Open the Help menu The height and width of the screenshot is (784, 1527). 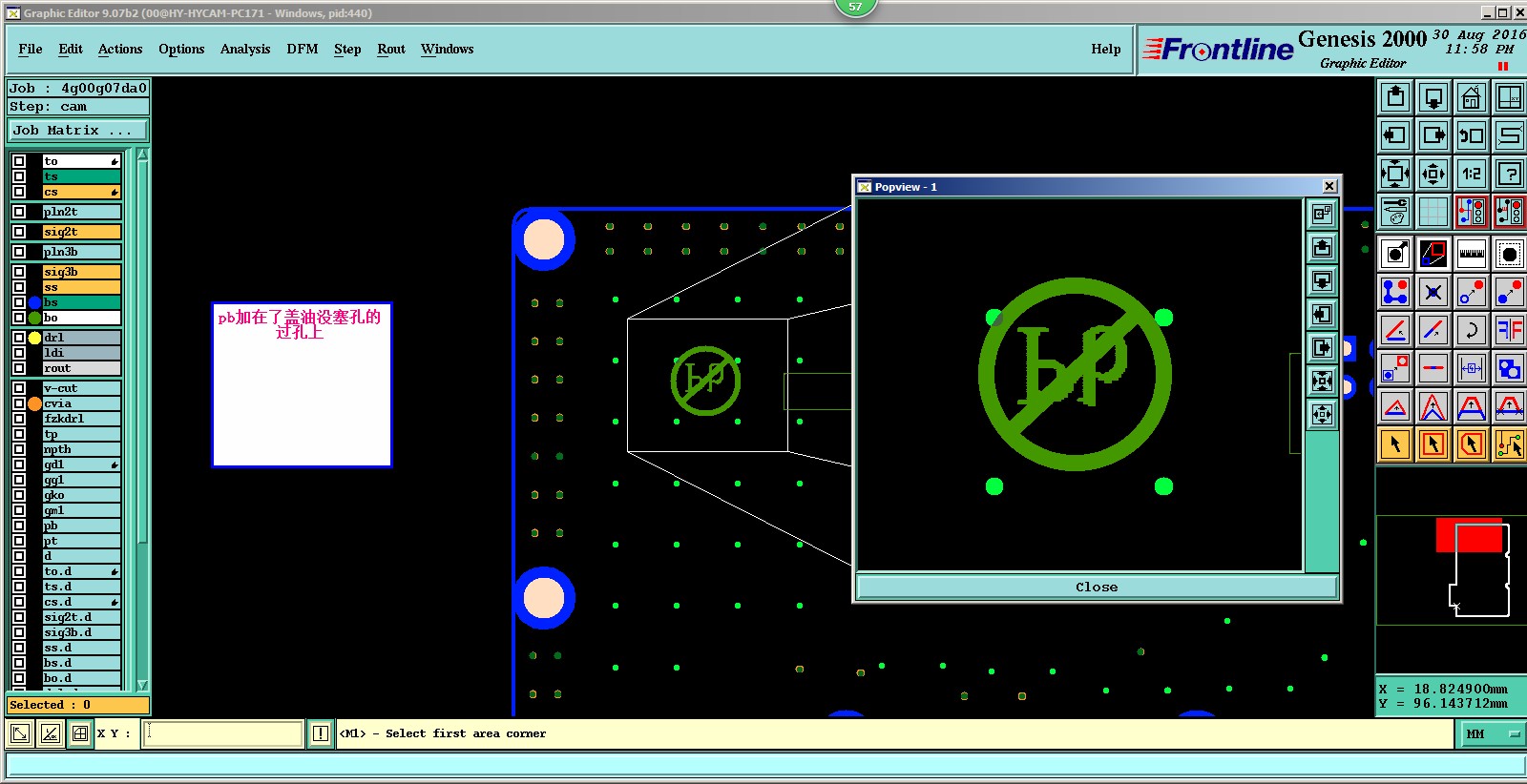1106,50
